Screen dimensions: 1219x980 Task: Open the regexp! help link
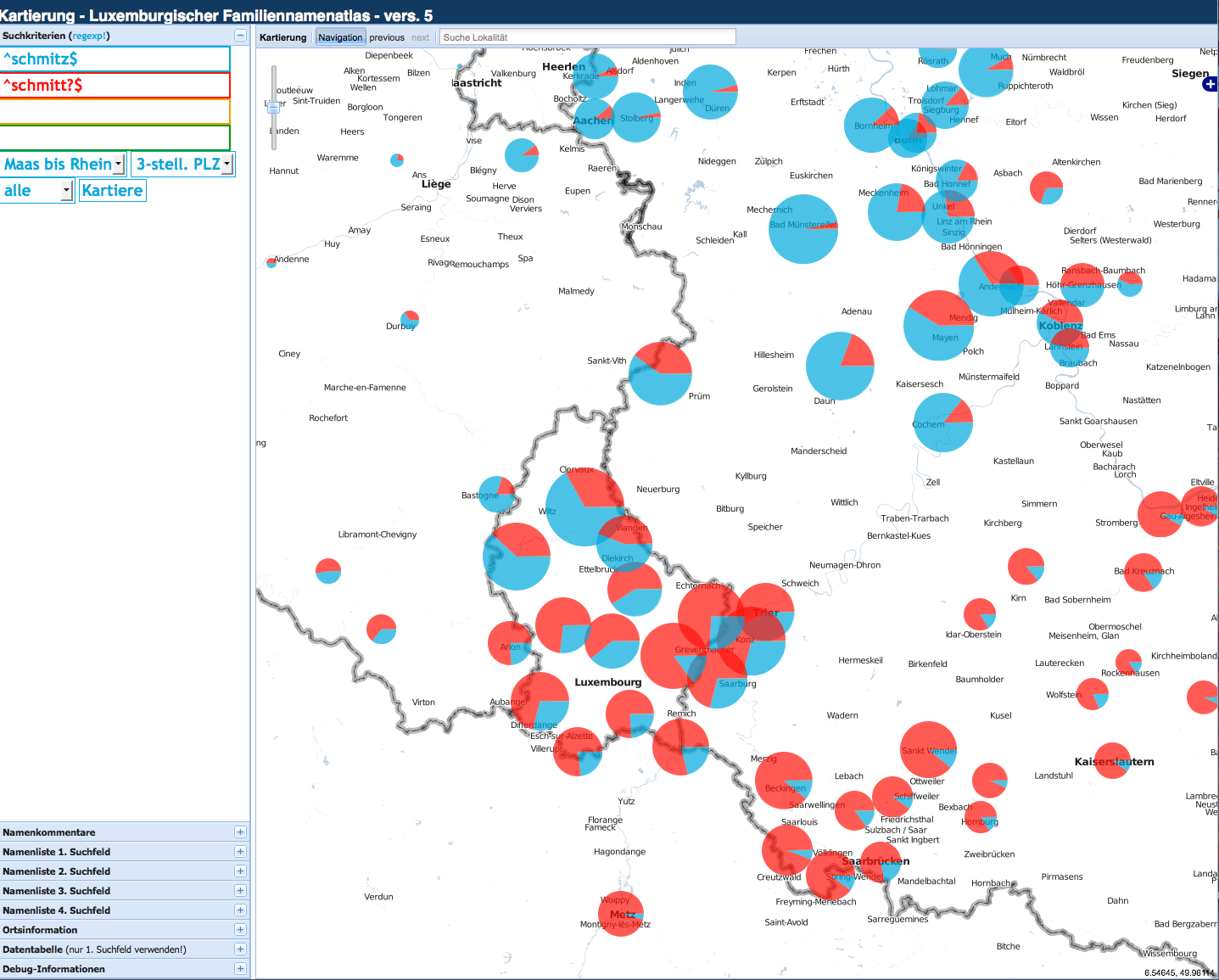point(90,36)
